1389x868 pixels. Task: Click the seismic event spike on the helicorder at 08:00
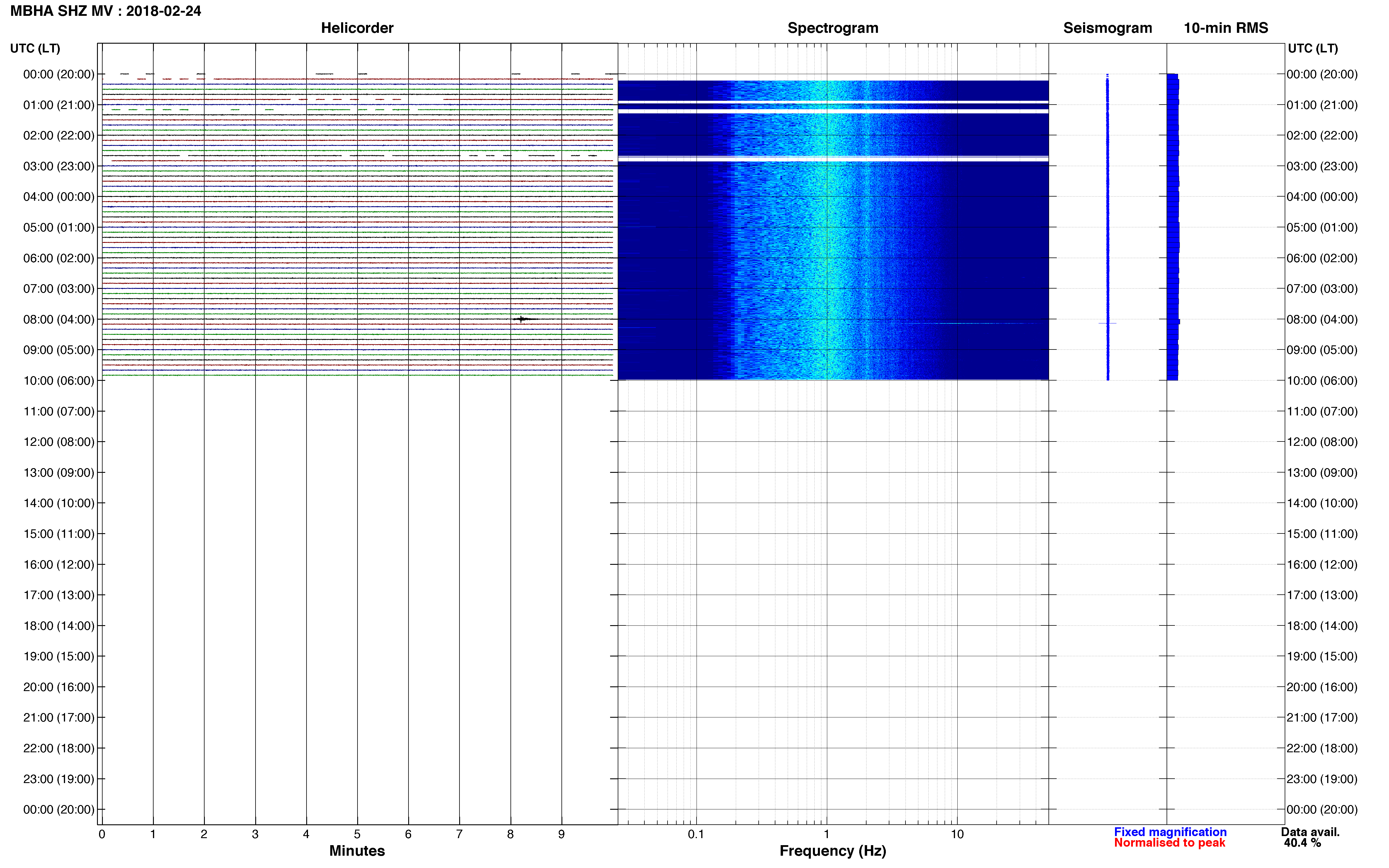[x=524, y=319]
